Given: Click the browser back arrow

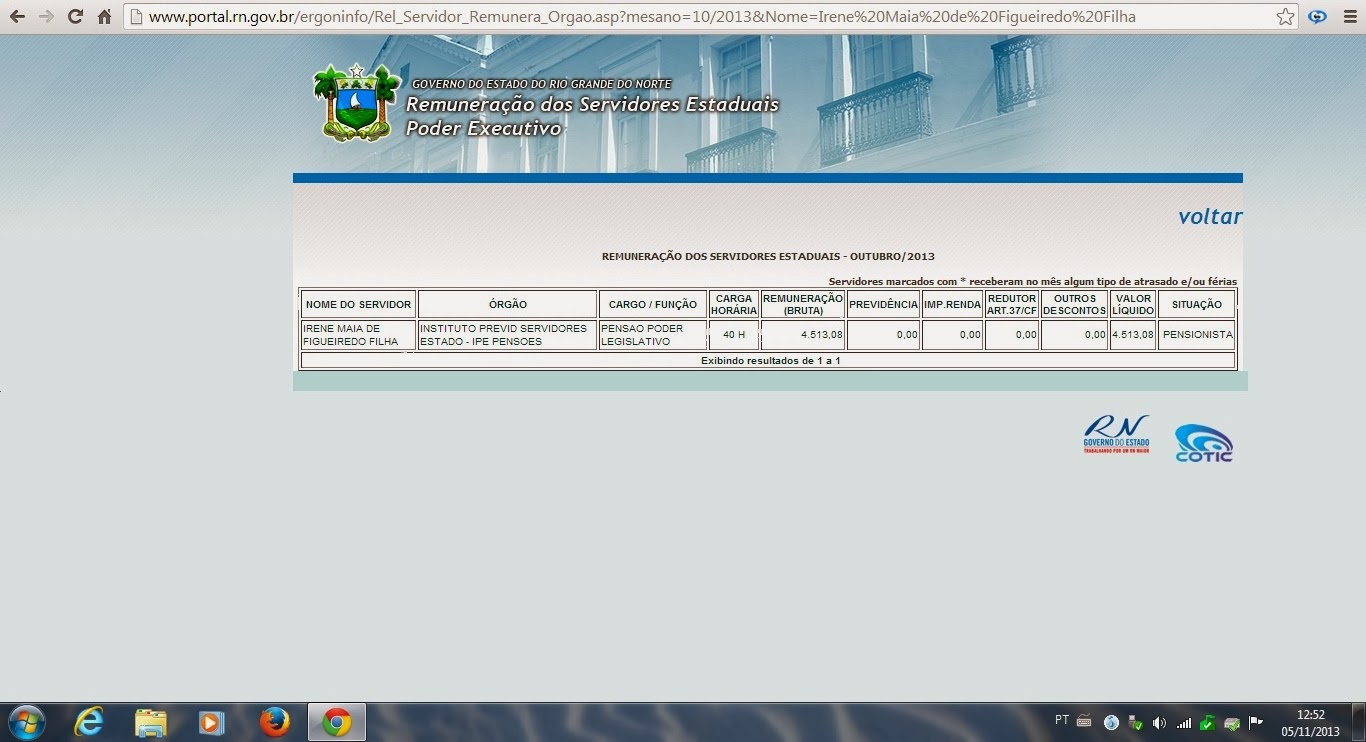Looking at the screenshot, I should [17, 17].
